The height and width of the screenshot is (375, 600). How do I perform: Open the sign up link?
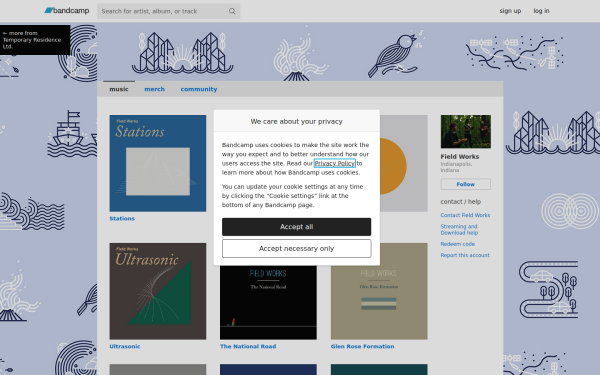(510, 11)
